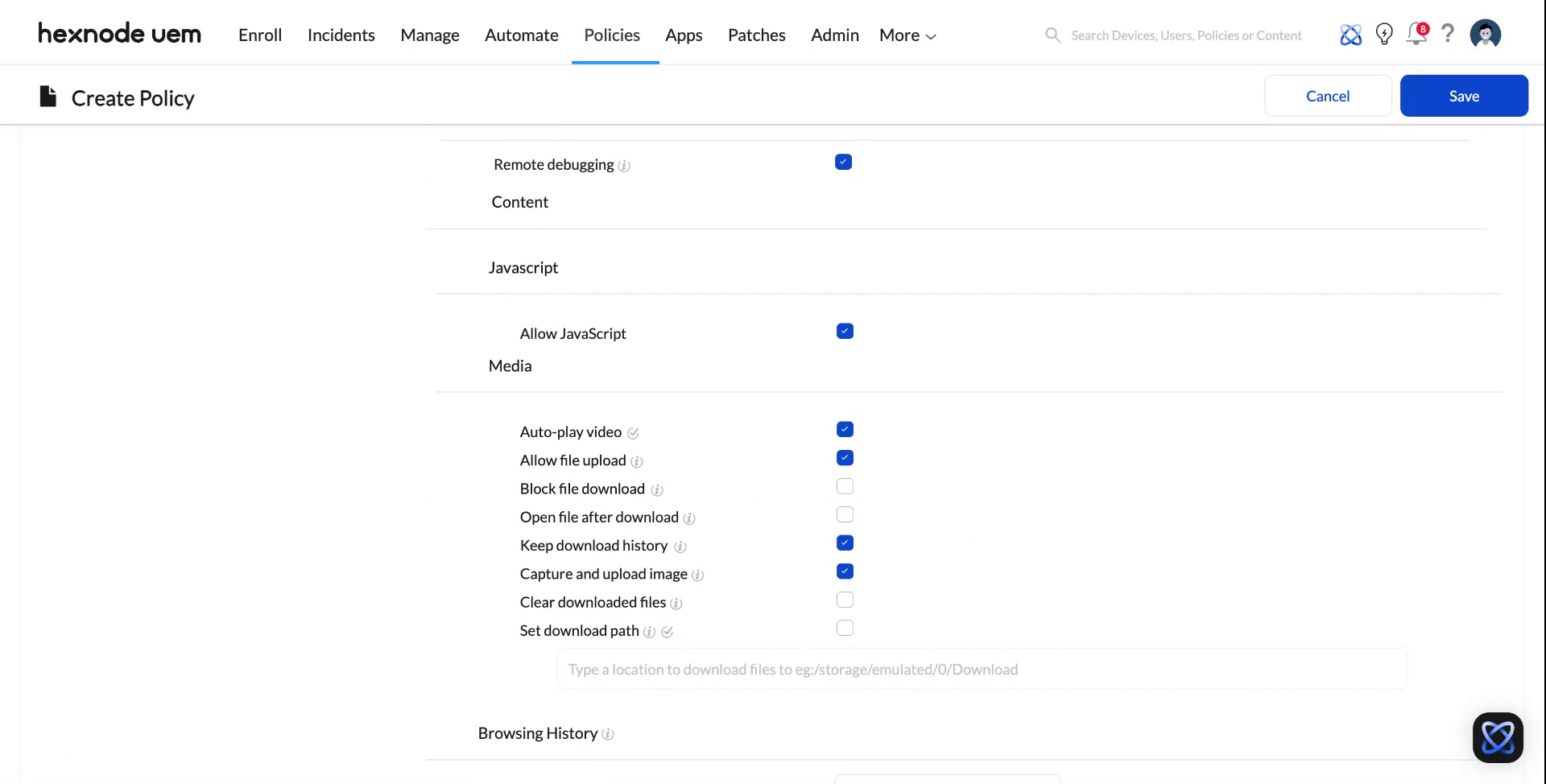Check the Set download path option

(x=845, y=628)
